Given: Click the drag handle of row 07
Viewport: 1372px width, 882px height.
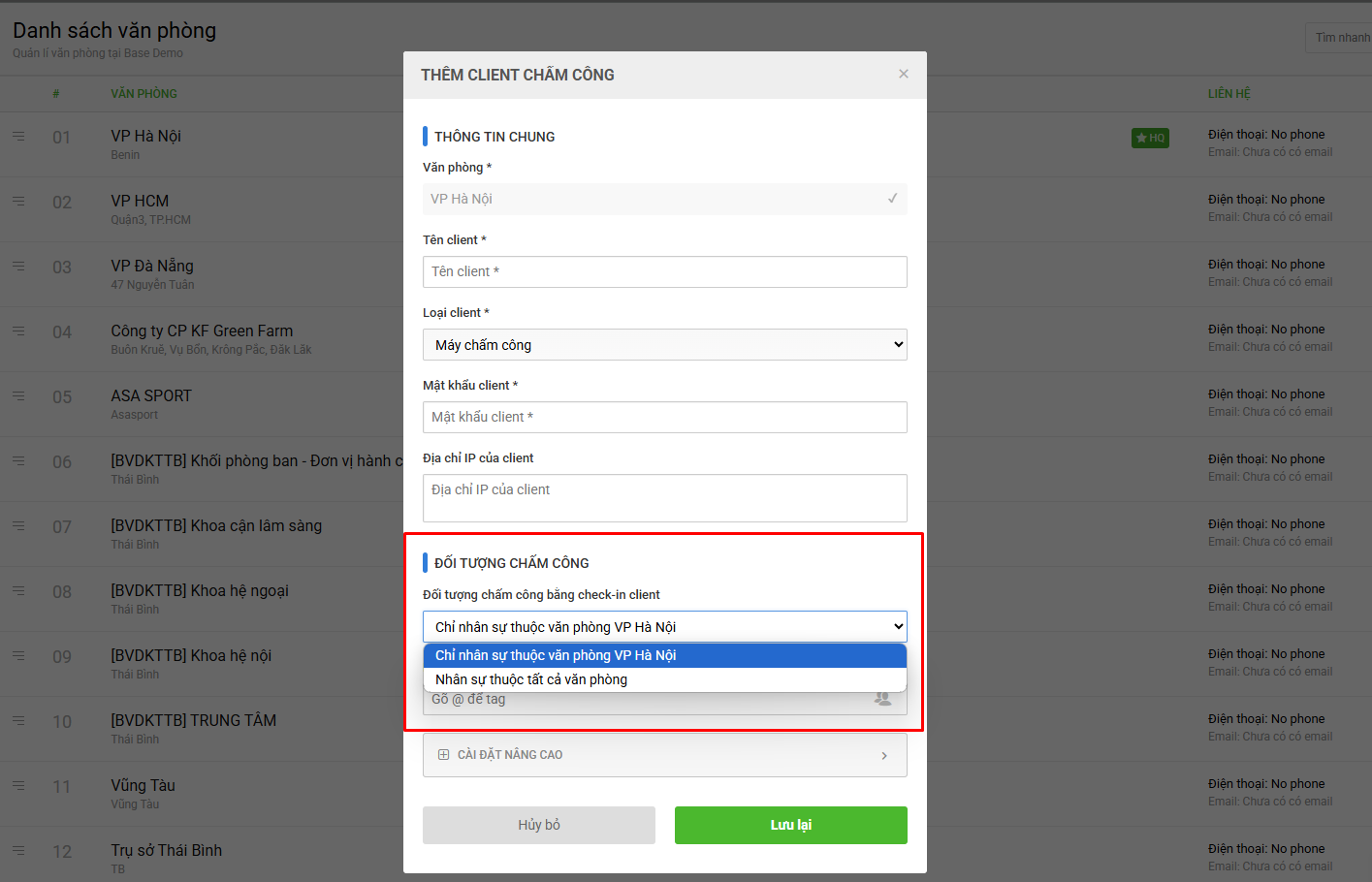Looking at the screenshot, I should click(x=18, y=526).
